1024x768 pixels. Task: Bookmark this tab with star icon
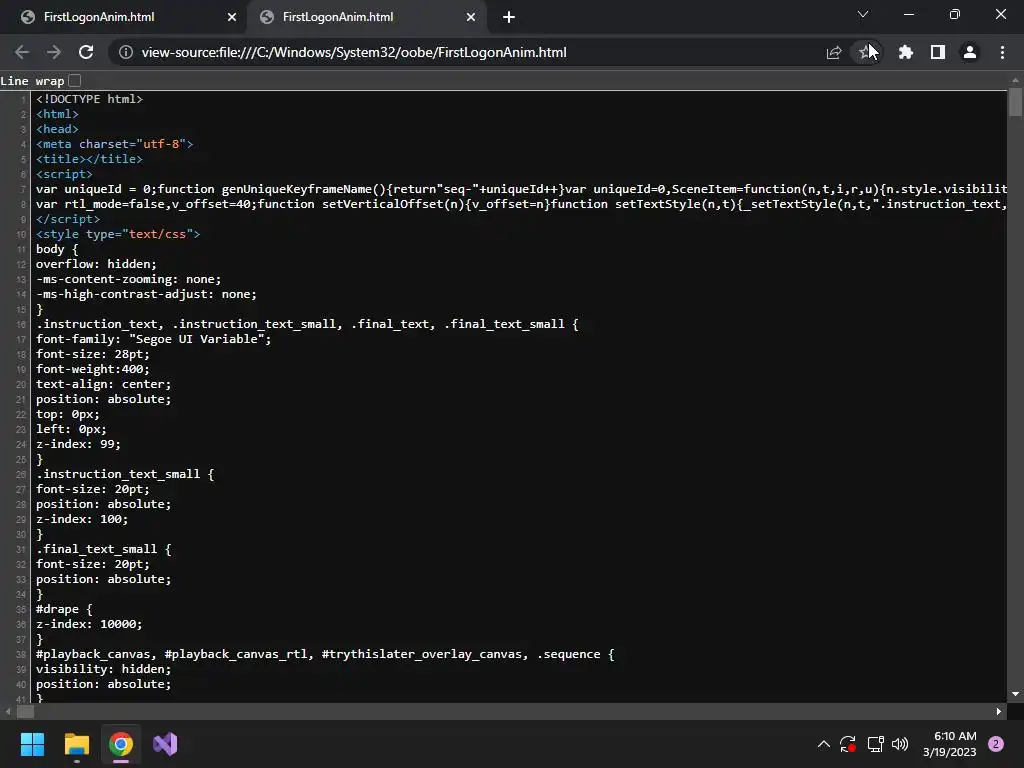pos(865,52)
